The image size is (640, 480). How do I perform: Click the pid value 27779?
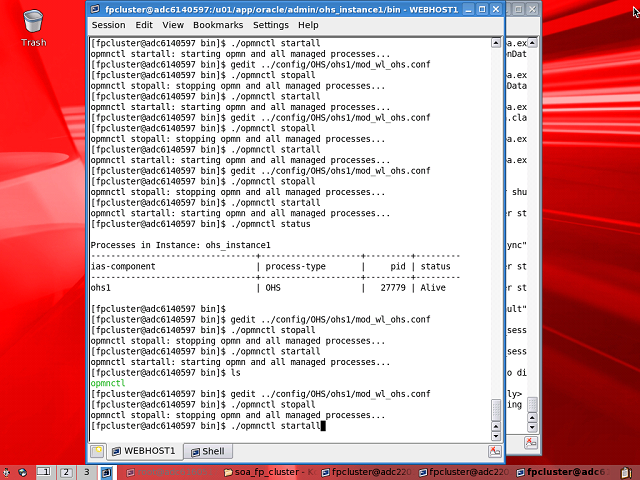click(393, 288)
